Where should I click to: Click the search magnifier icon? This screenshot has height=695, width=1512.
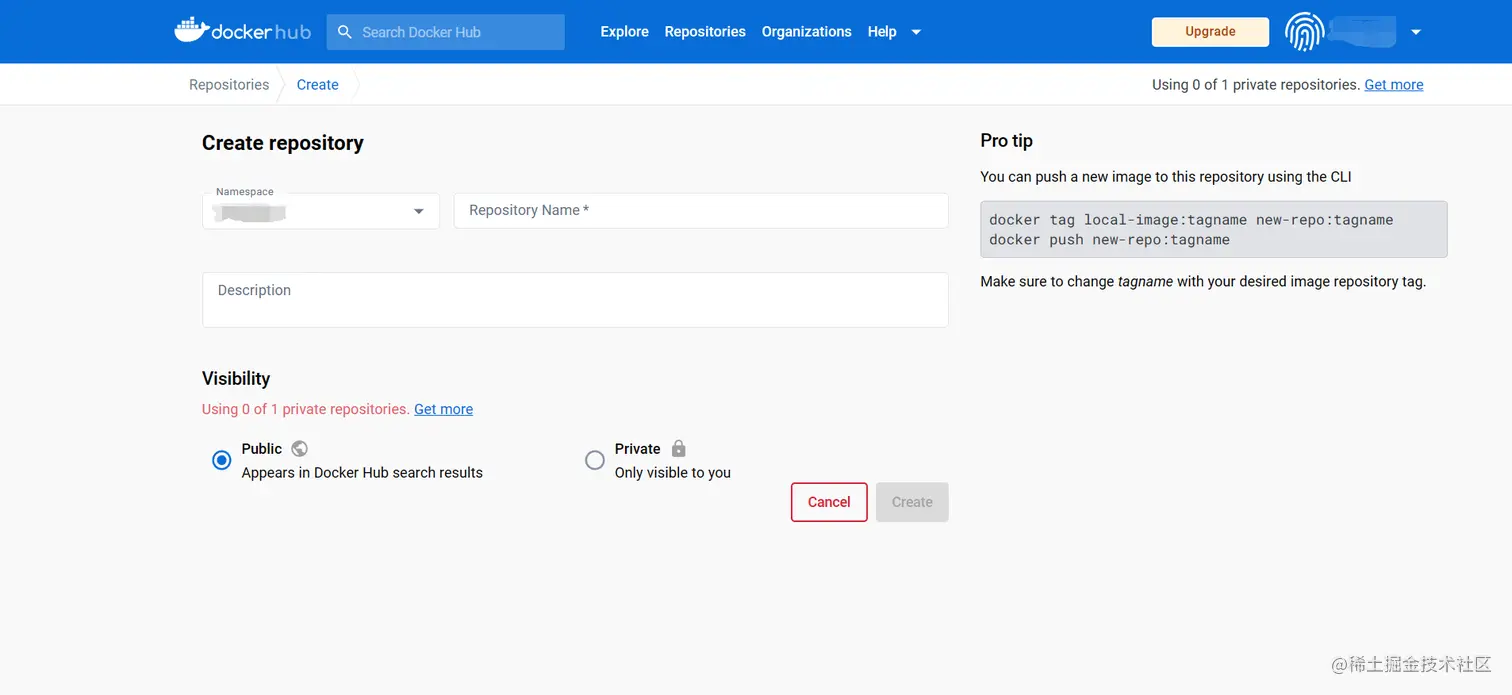(345, 32)
